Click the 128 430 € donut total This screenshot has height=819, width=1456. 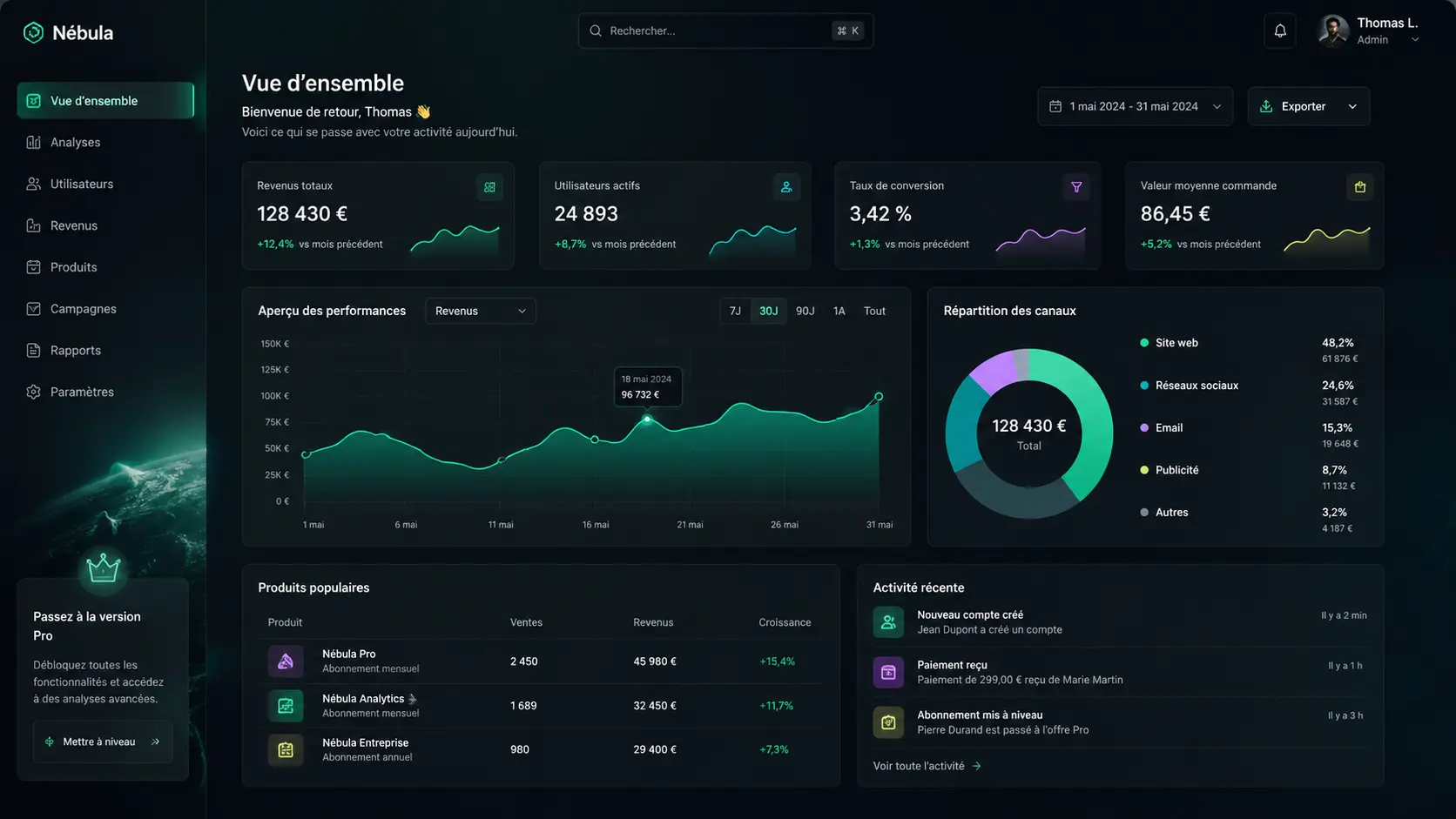tap(1029, 426)
